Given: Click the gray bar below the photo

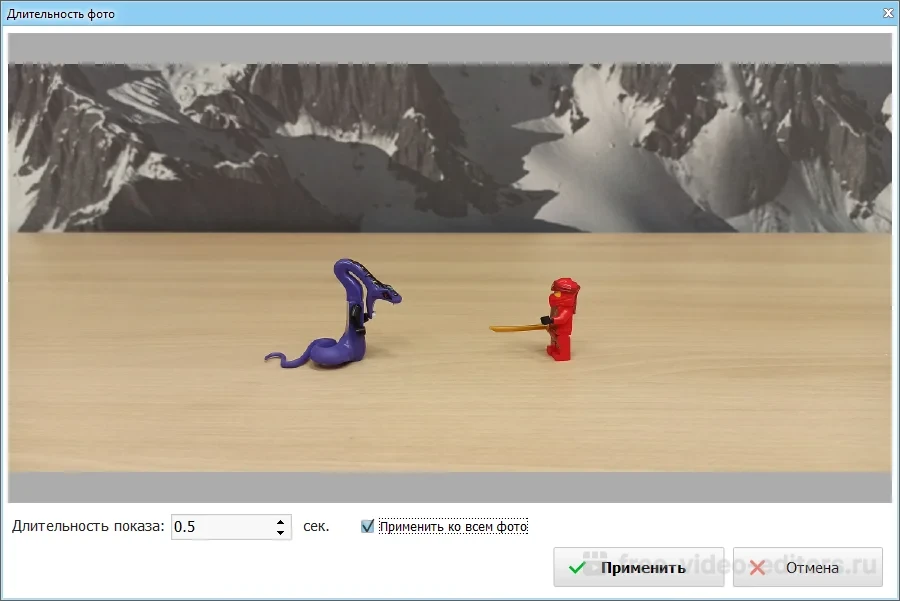Looking at the screenshot, I should (x=450, y=486).
